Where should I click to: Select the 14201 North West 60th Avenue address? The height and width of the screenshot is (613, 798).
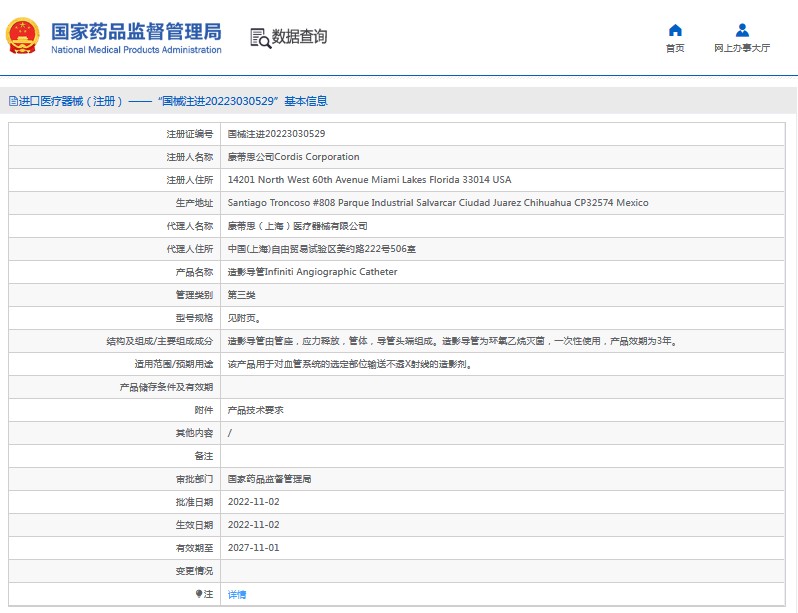(x=369, y=180)
